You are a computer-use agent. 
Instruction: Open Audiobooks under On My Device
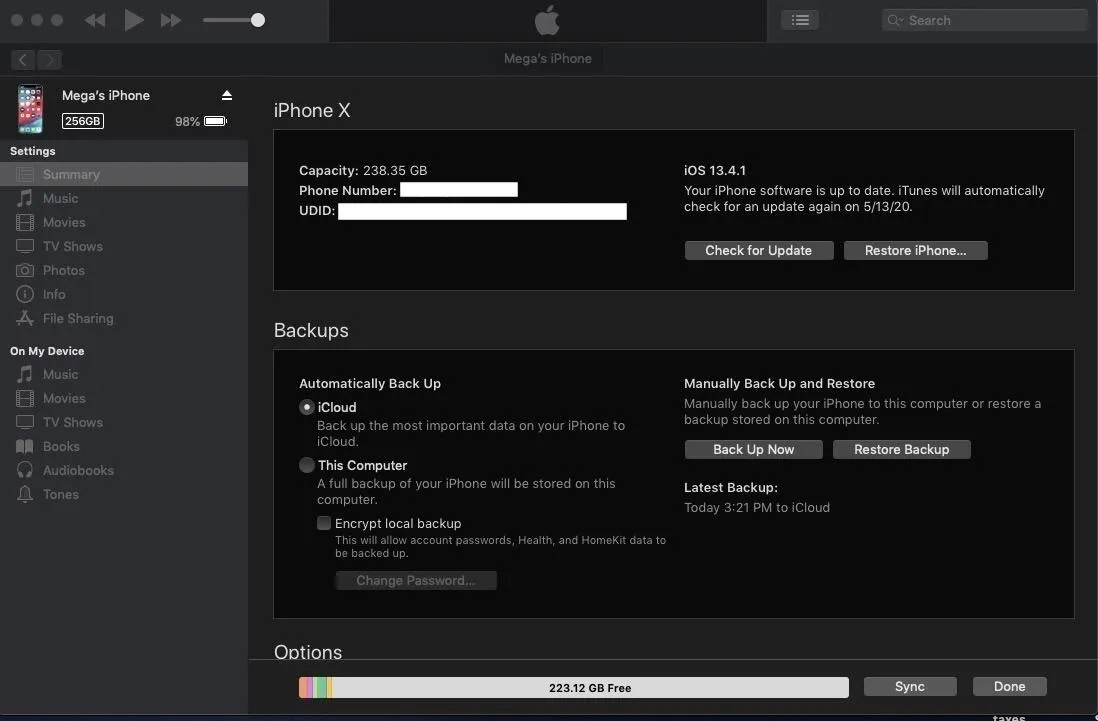(x=124, y=470)
